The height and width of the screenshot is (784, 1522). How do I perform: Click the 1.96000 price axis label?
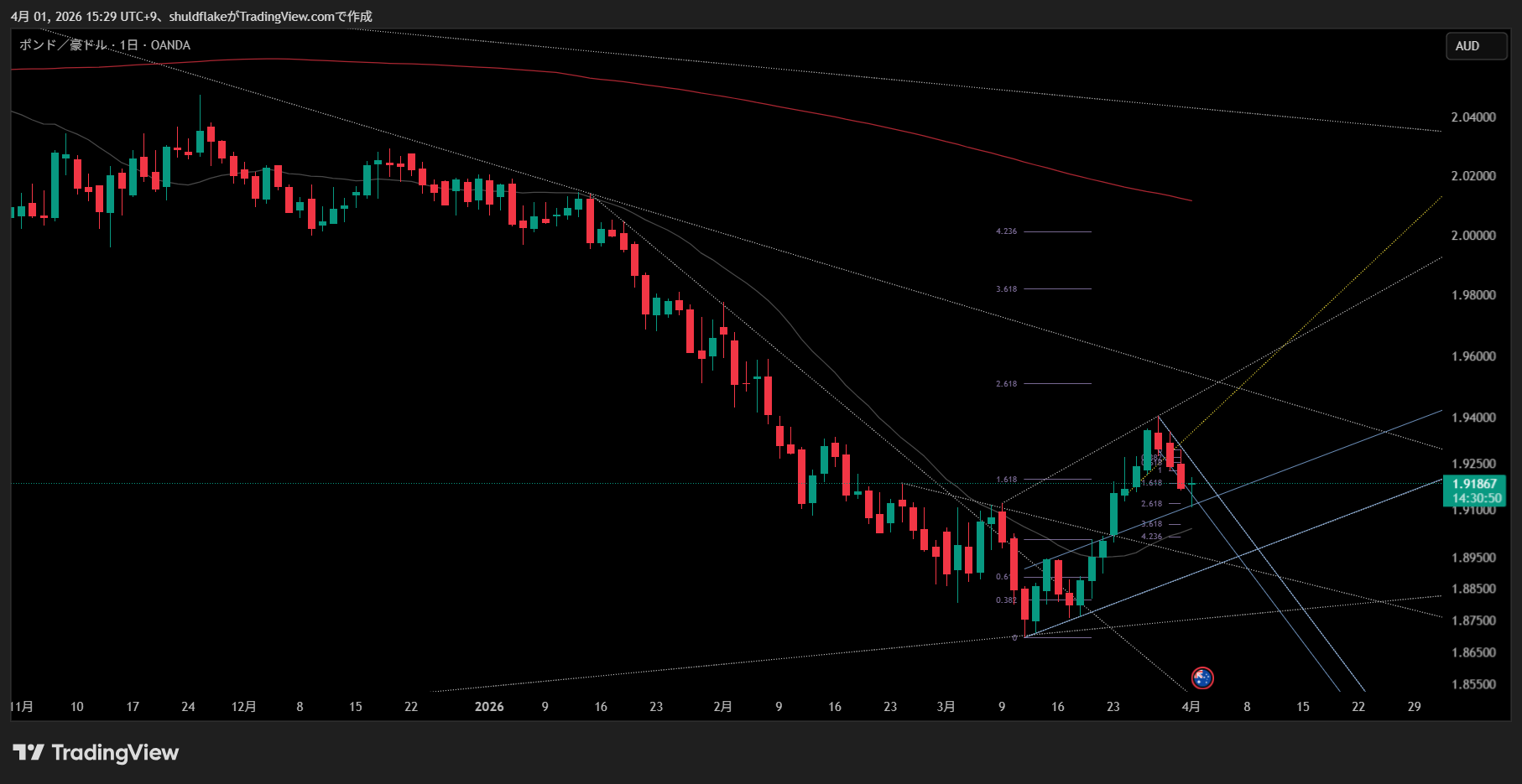click(1473, 356)
